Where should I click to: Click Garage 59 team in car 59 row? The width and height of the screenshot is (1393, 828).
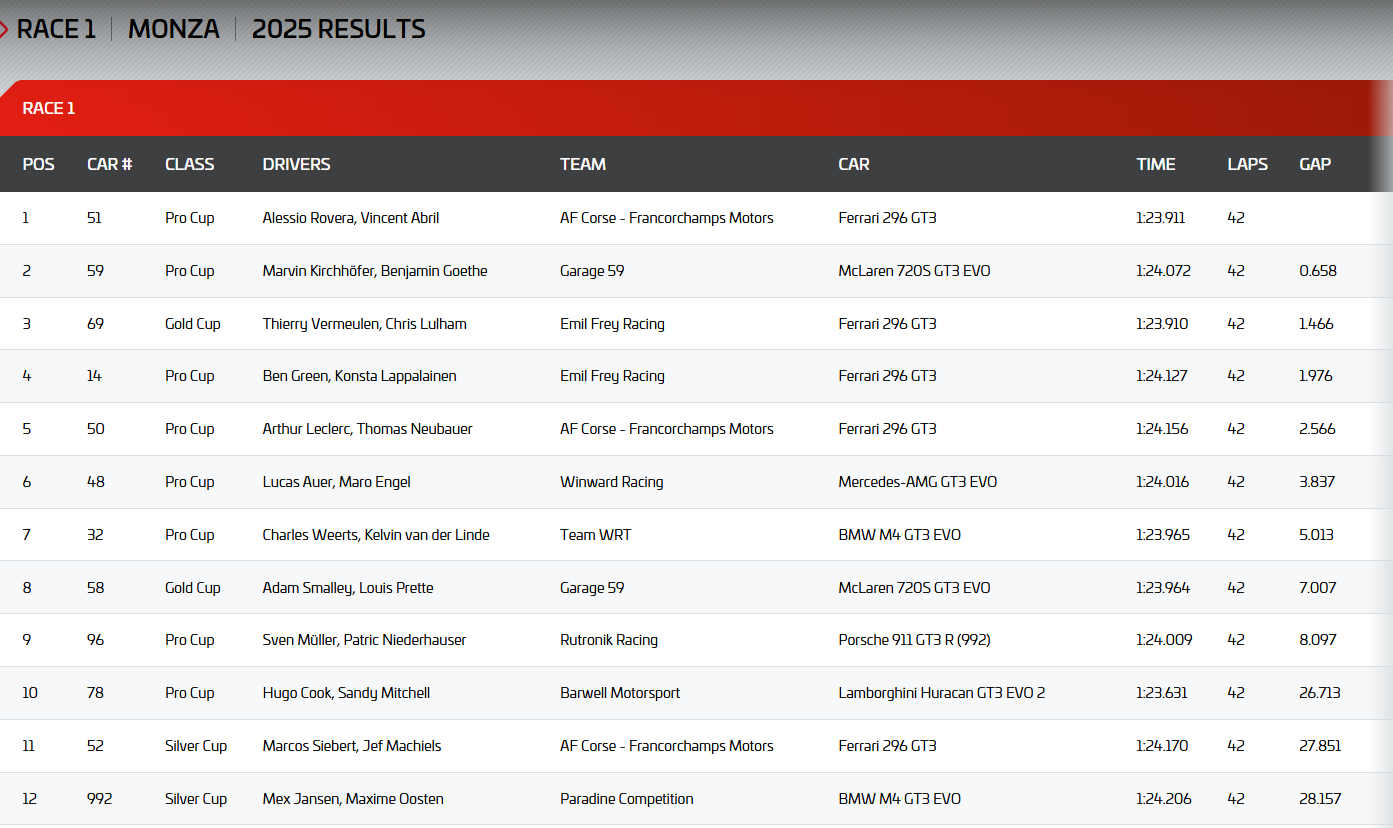pyautogui.click(x=592, y=271)
